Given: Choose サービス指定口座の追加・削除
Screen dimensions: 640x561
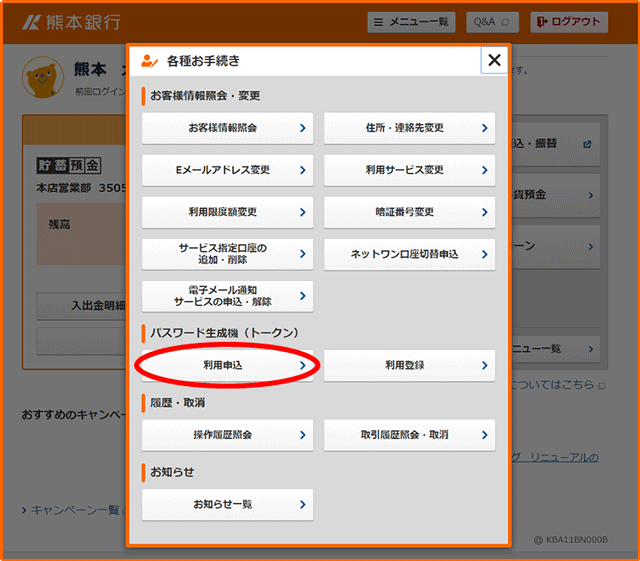Looking at the screenshot, I should pos(227,254).
